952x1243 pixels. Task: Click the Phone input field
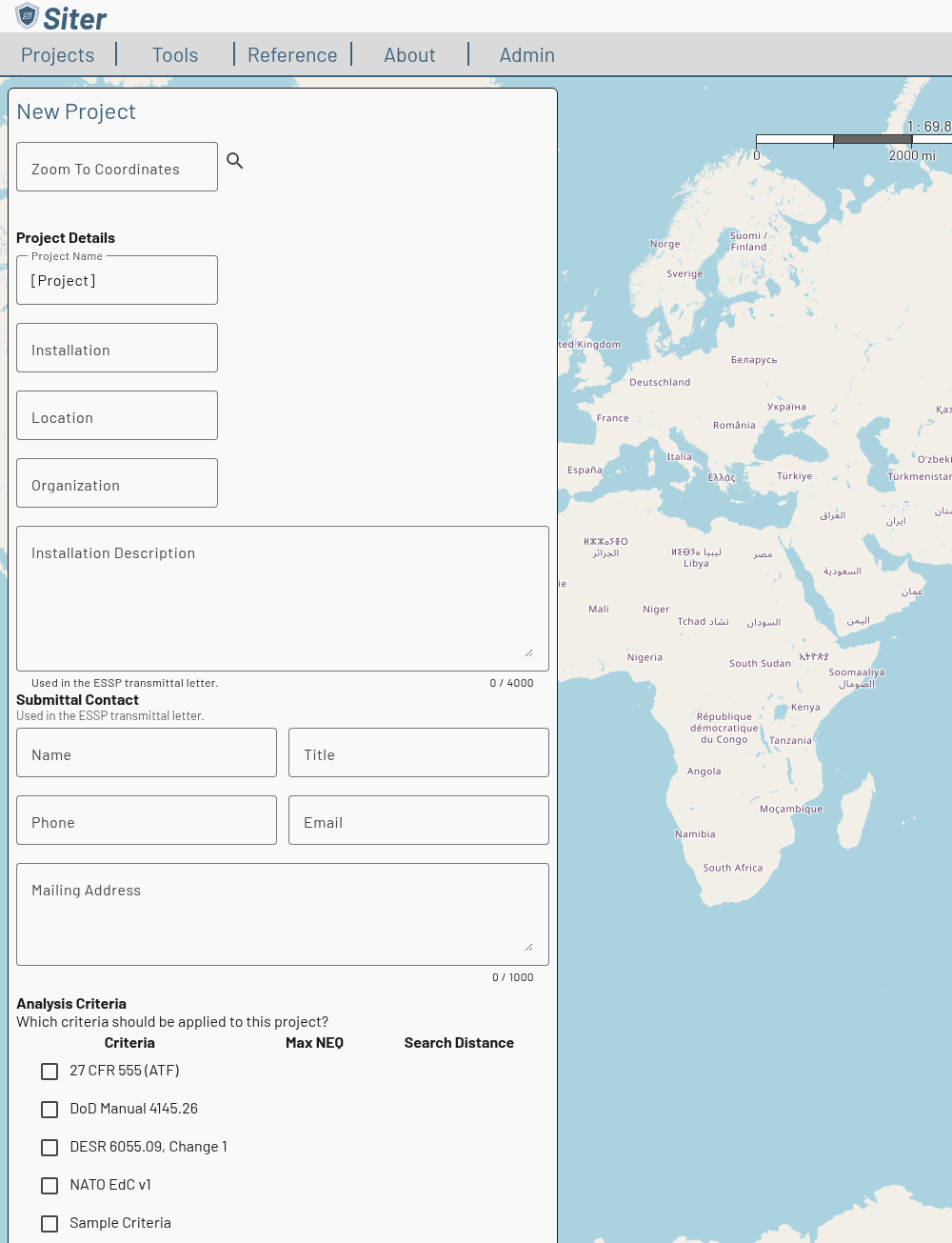point(147,820)
